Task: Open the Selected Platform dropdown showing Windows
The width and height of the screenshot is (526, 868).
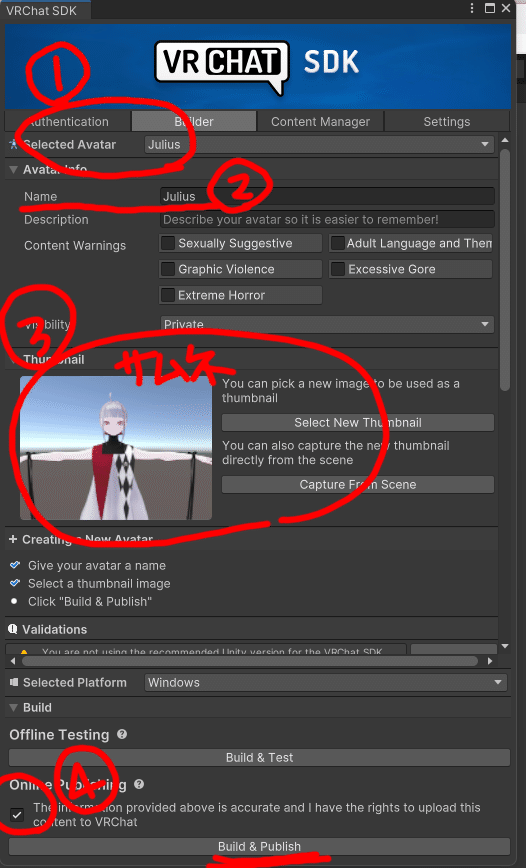Action: click(326, 683)
